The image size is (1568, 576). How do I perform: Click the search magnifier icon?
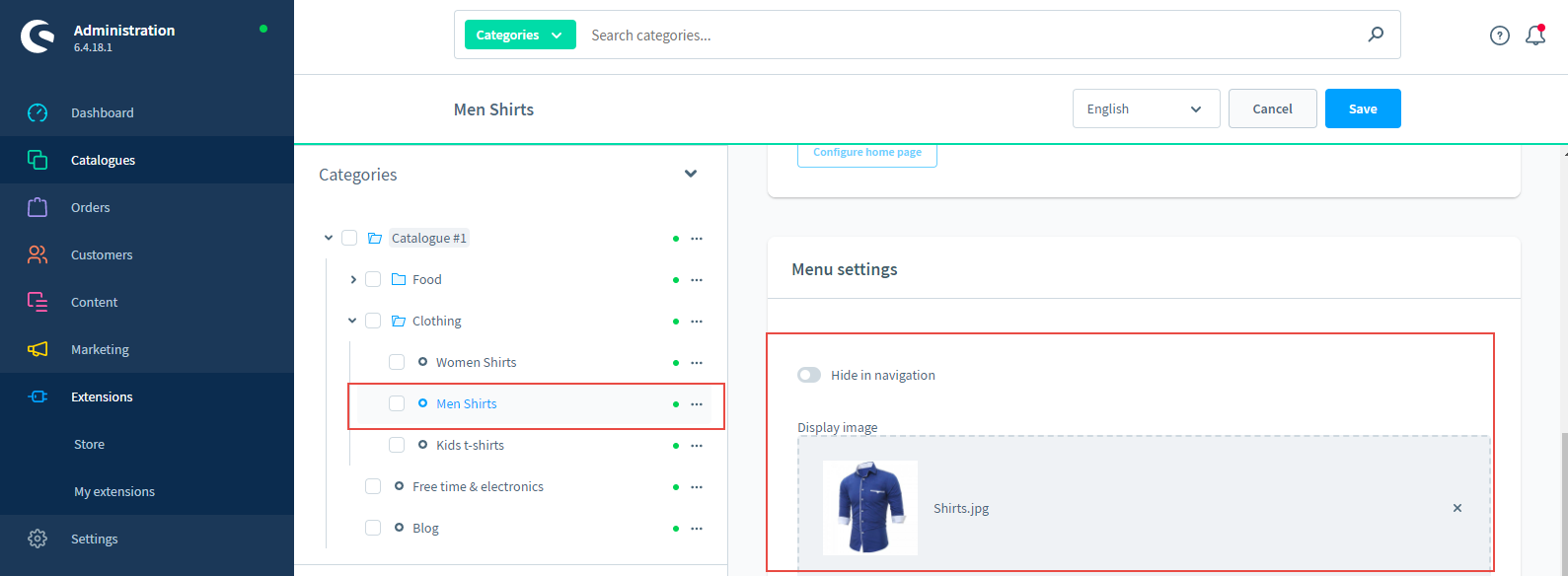(x=1376, y=35)
